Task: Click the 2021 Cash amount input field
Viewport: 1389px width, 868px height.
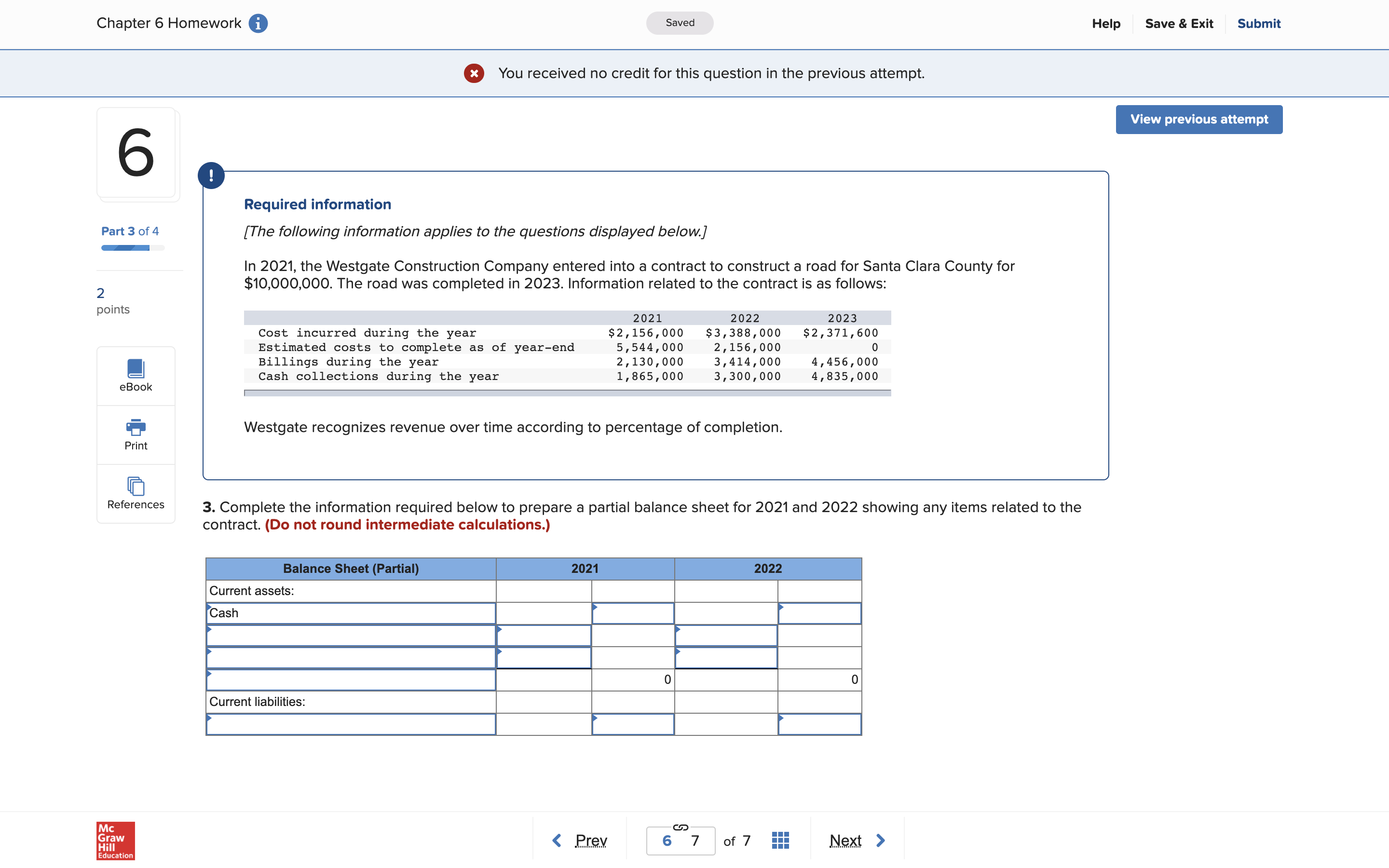Action: click(632, 613)
